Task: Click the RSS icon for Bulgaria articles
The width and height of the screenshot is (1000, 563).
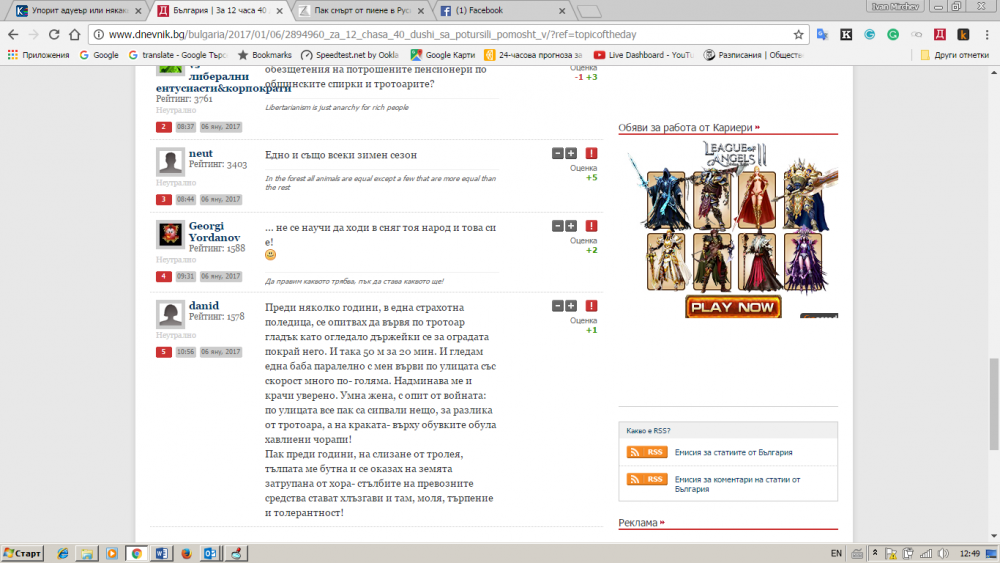Action: click(x=647, y=452)
